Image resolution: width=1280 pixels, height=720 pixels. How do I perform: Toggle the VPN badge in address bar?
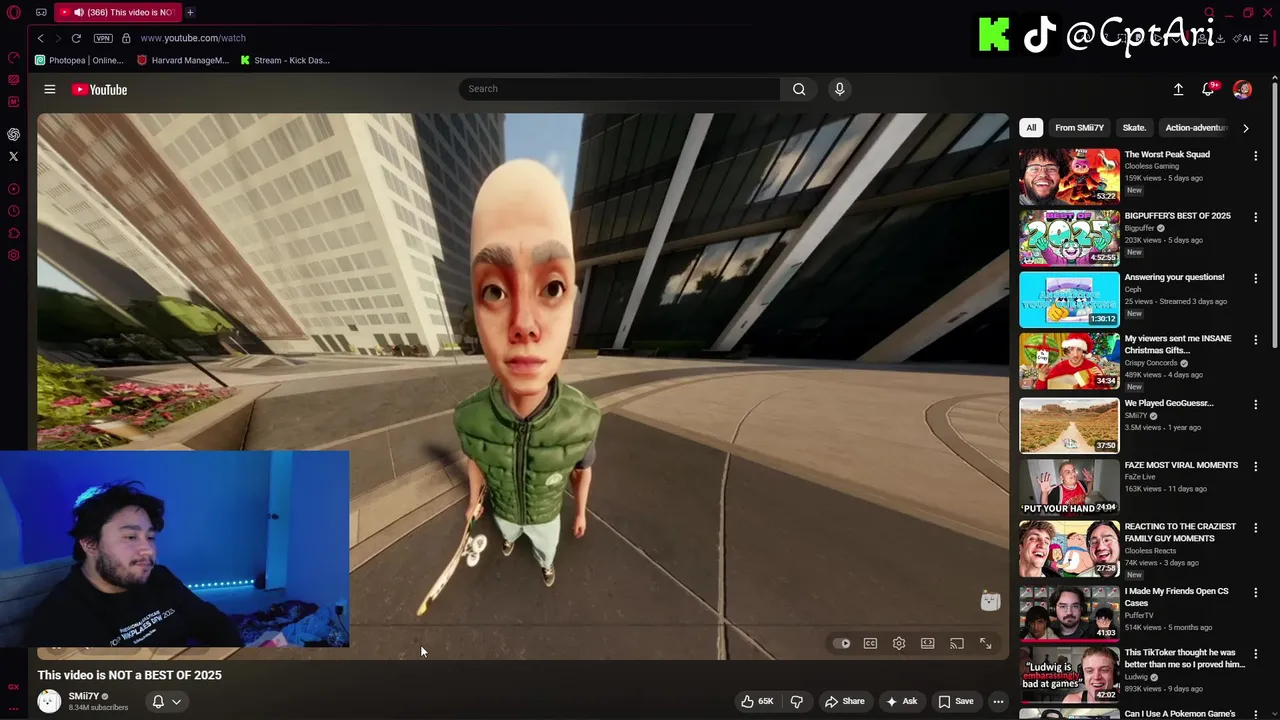coord(103,38)
